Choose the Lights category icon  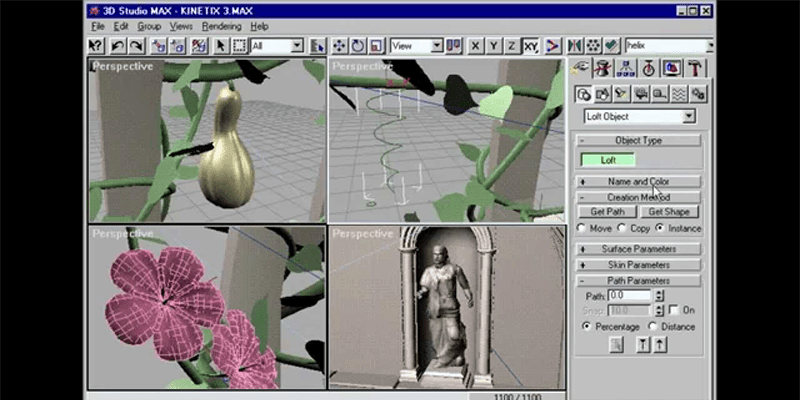click(x=621, y=94)
